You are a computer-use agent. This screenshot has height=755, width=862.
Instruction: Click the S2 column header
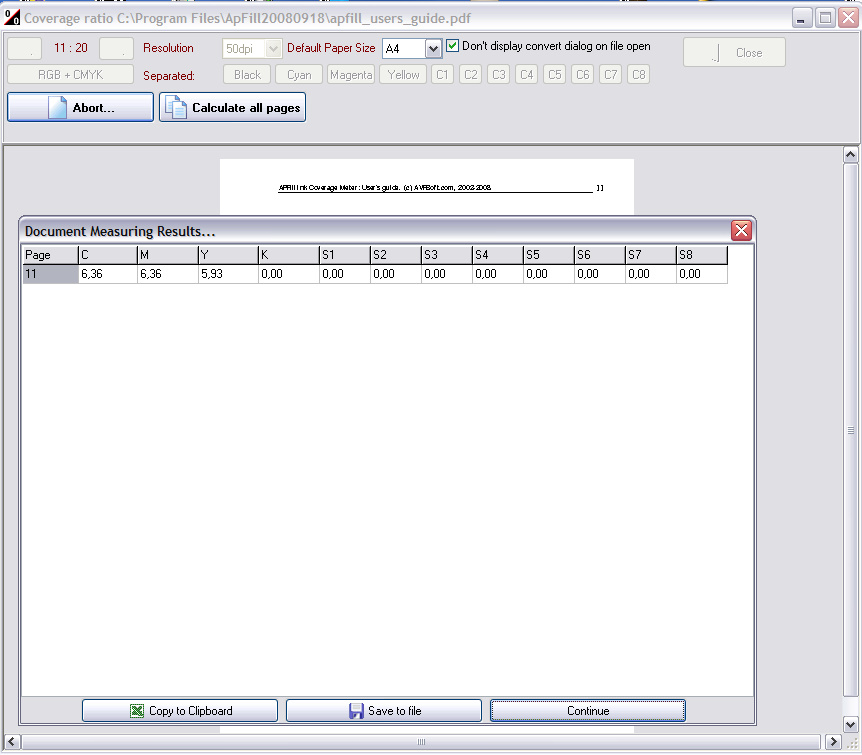coord(396,255)
